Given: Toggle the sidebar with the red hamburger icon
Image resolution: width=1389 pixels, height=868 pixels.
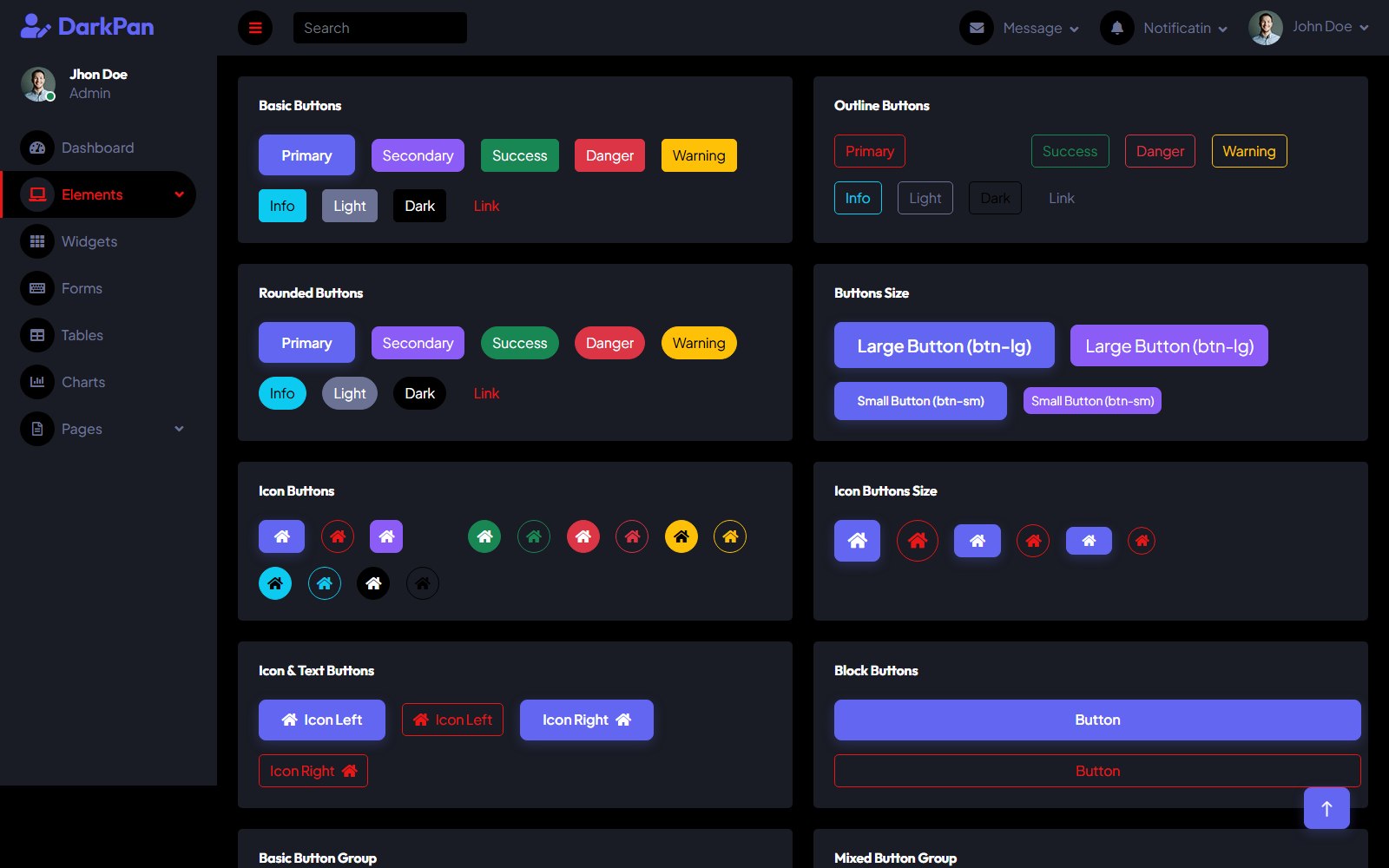Looking at the screenshot, I should click(x=255, y=28).
